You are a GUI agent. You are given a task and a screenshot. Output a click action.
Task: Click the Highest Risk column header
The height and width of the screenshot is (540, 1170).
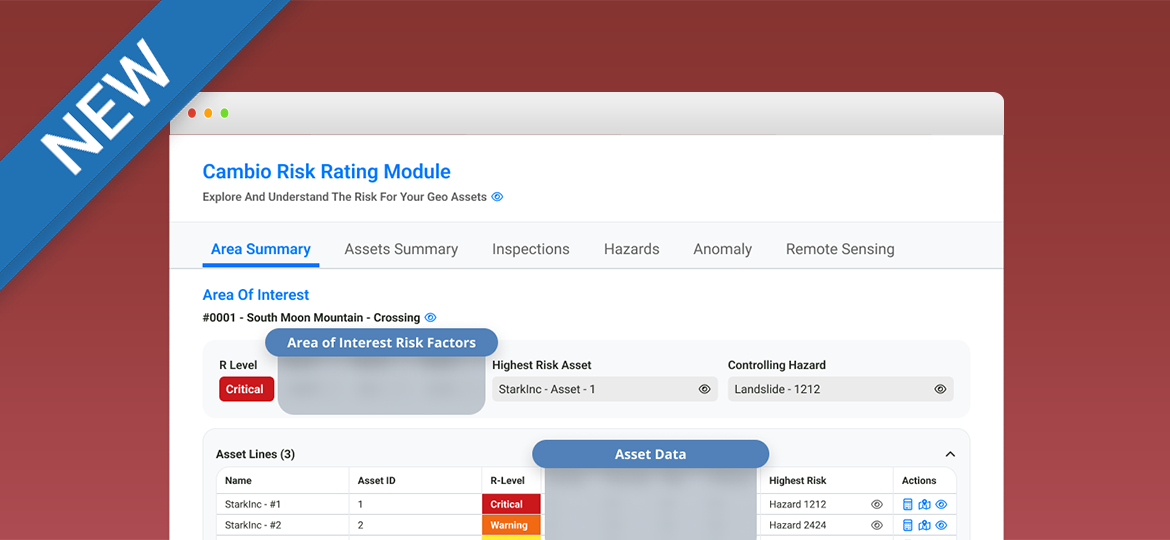[x=798, y=481]
